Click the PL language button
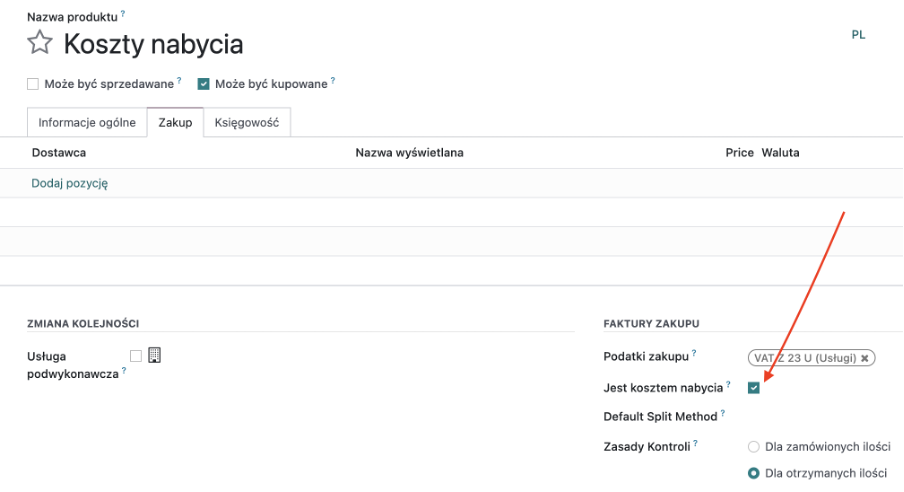 point(858,35)
